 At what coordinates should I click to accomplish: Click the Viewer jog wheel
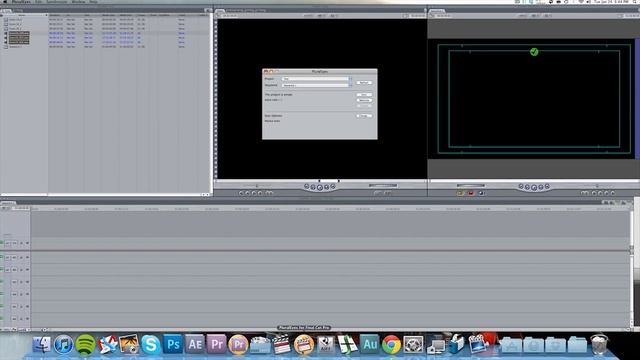pos(383,186)
